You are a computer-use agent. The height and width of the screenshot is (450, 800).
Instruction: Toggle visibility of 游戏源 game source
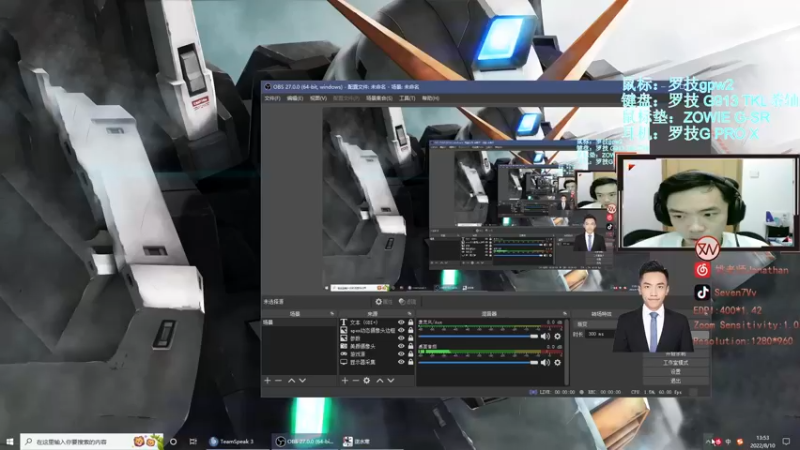point(401,354)
